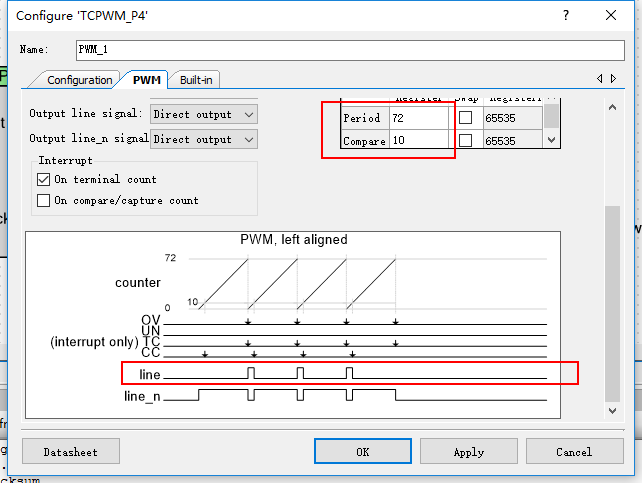Close the Configure TCPWM_P4 dialog
This screenshot has height=483, width=642.
coord(612,15)
